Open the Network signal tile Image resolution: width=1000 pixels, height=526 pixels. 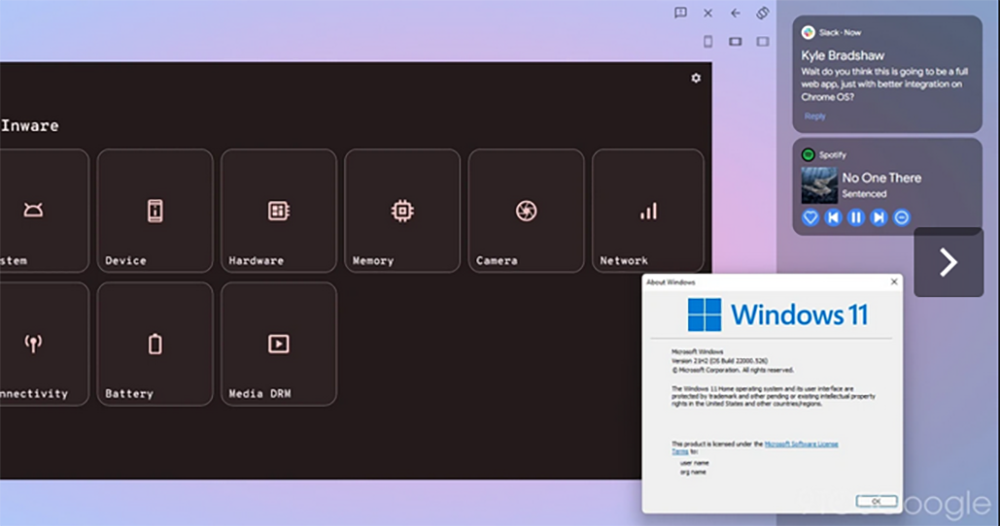tap(649, 211)
